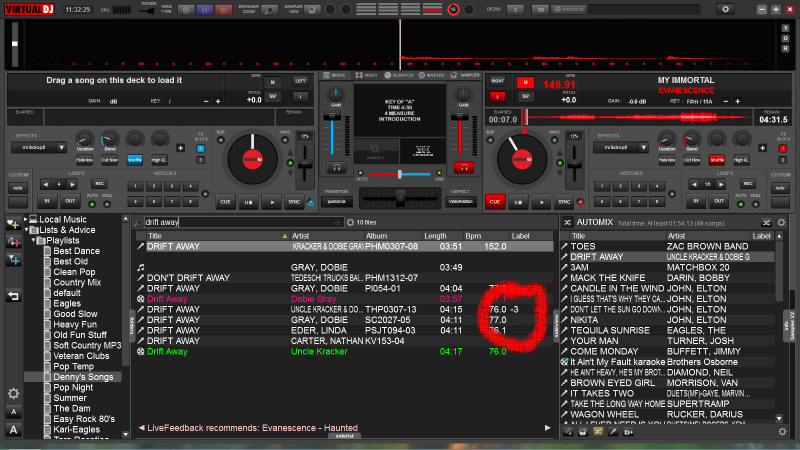Click right deck SYNC button
800x450 pixels.
point(564,202)
